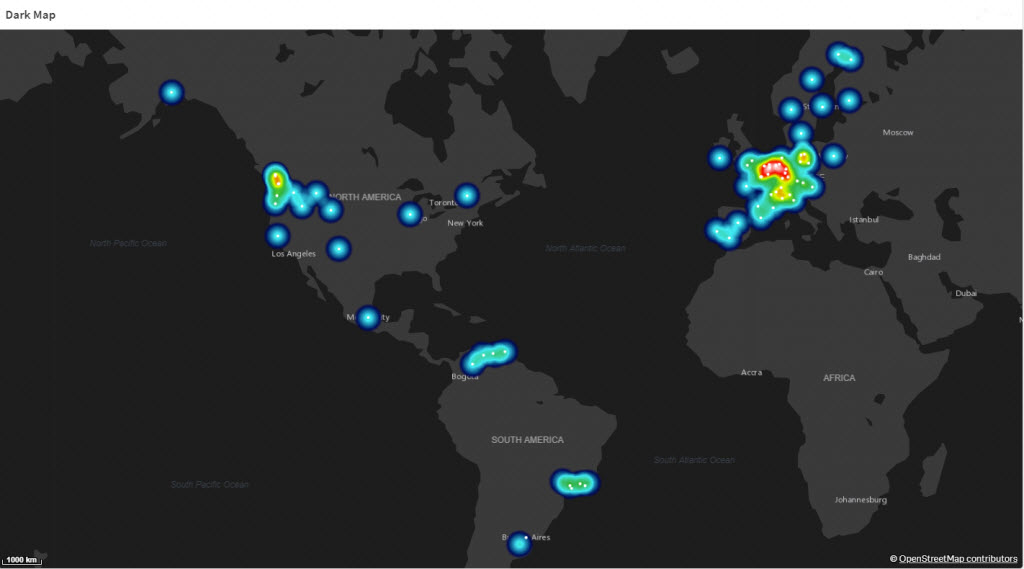
Task: Click the Accra city label
Action: click(751, 372)
